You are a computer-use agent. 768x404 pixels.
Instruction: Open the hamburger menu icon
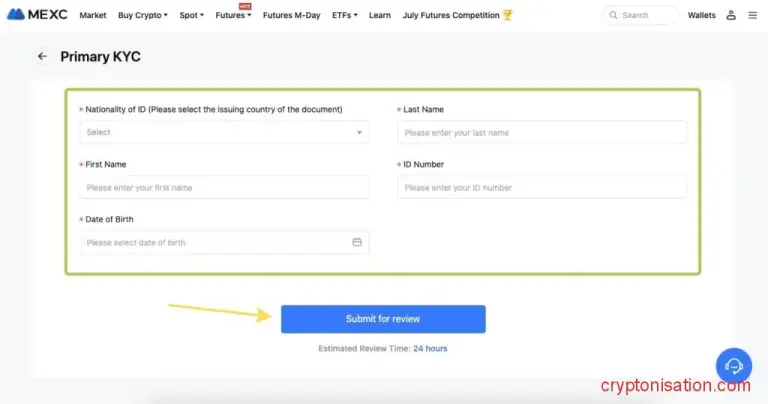point(753,15)
